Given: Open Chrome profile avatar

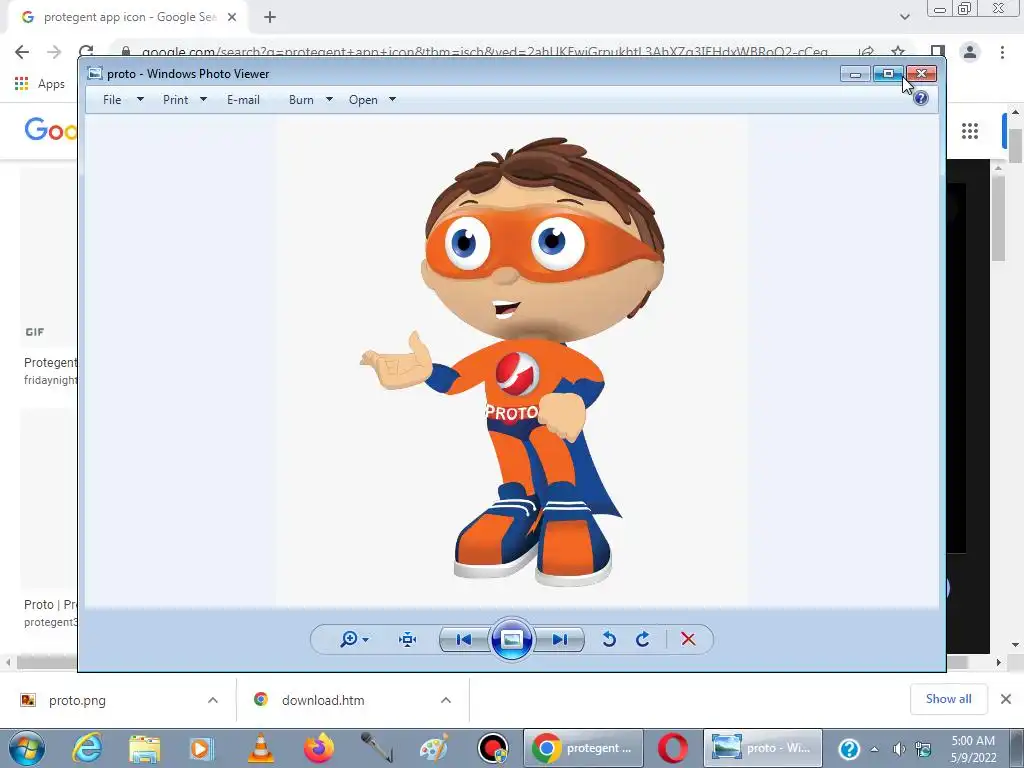Looking at the screenshot, I should coord(970,52).
